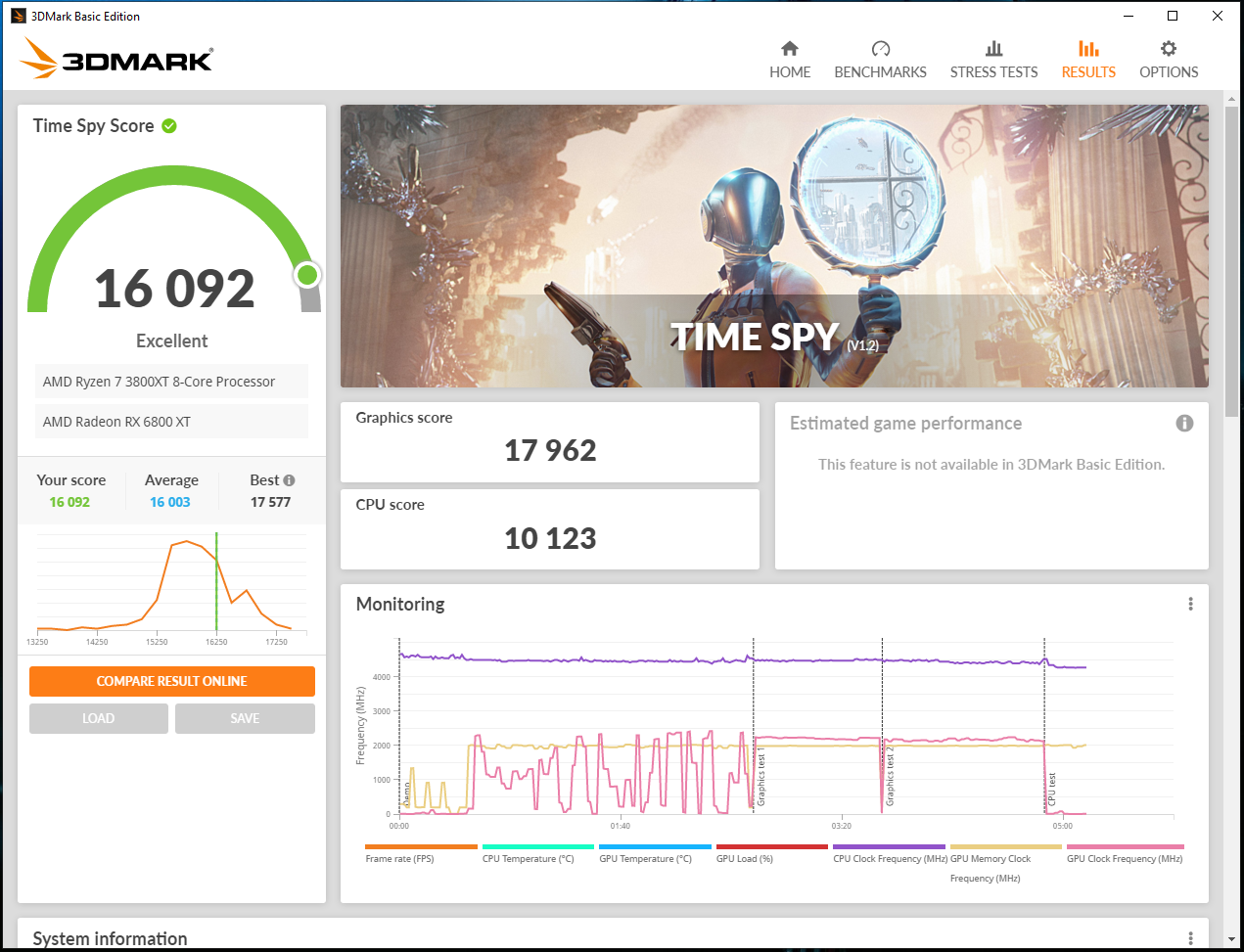Click COMPARE RESULT ONLINE button
This screenshot has width=1244, height=952.
[x=172, y=681]
